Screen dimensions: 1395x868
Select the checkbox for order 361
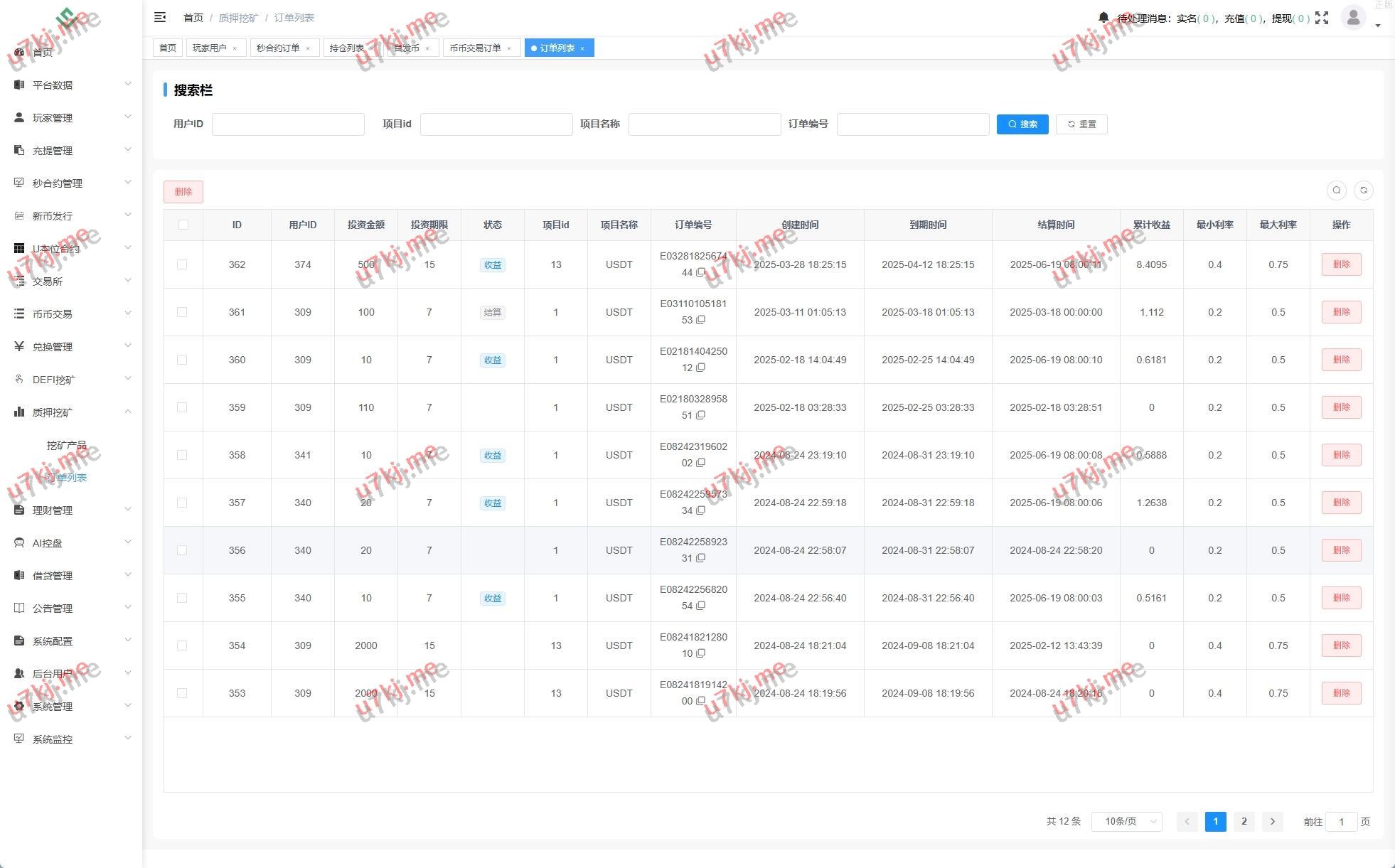coord(182,312)
